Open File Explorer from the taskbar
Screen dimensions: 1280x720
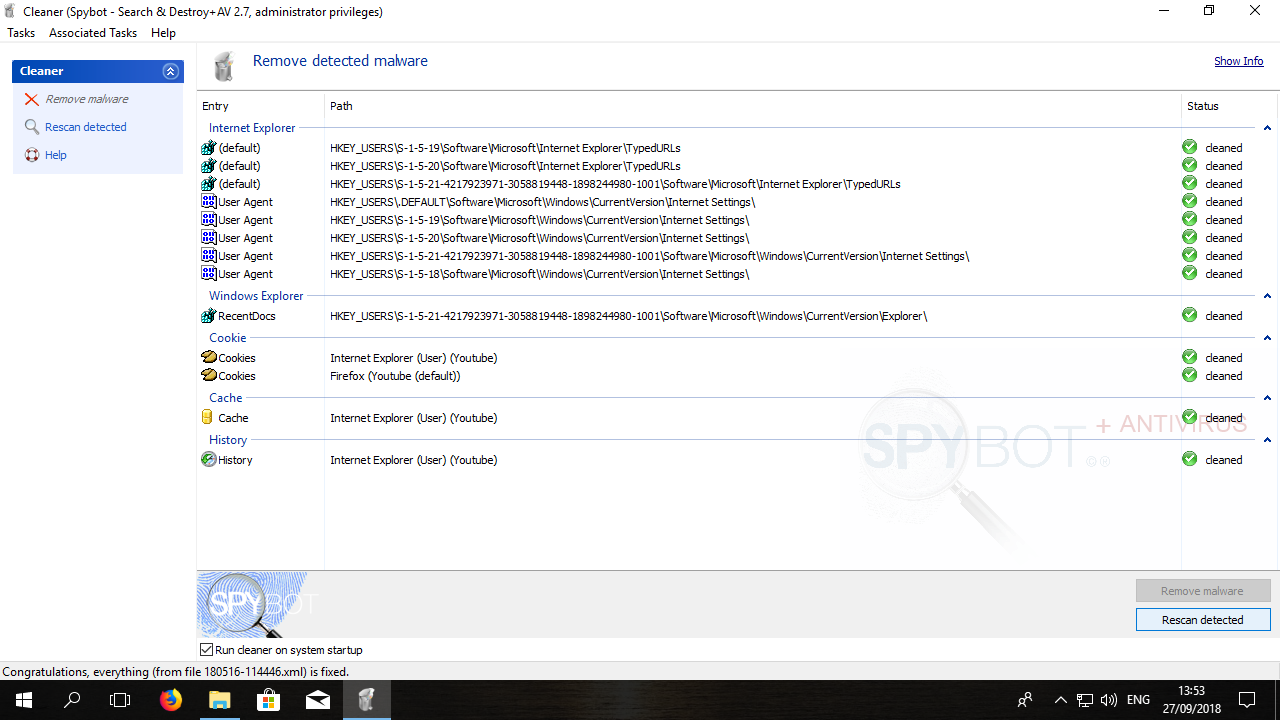219,700
